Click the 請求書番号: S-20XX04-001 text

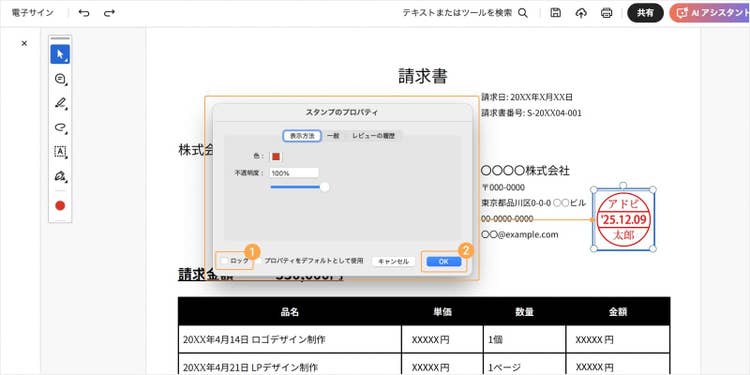coord(531,113)
